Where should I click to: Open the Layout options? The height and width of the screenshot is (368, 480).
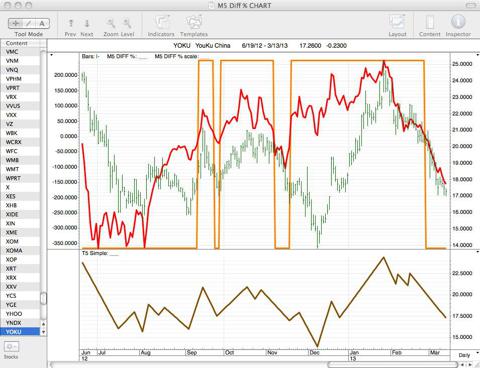coord(397,22)
